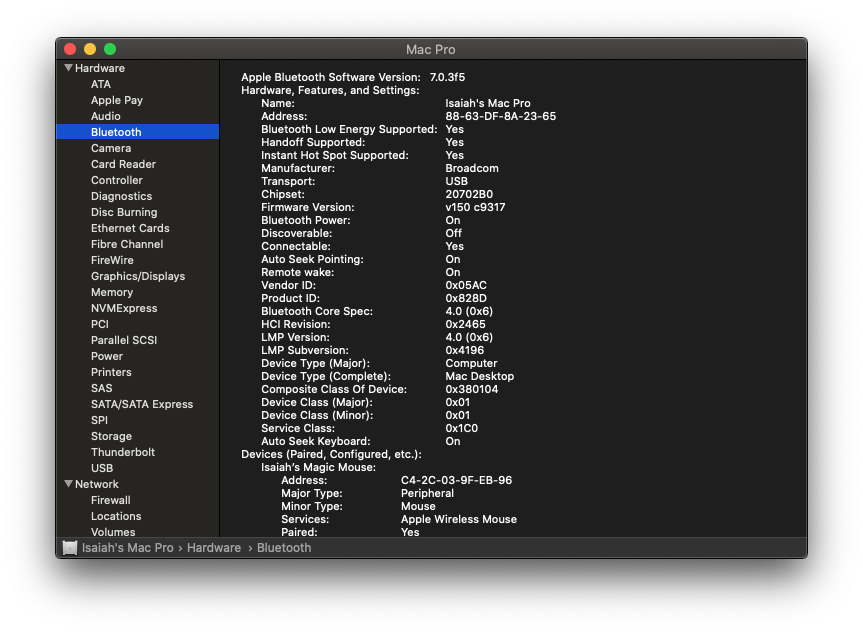The image size is (863, 632).
Task: View Diagnostics hardware info
Action: click(x=121, y=196)
